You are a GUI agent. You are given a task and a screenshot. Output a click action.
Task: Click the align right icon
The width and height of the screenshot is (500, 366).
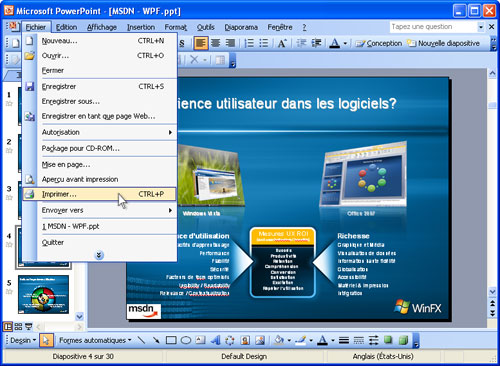tap(230, 43)
